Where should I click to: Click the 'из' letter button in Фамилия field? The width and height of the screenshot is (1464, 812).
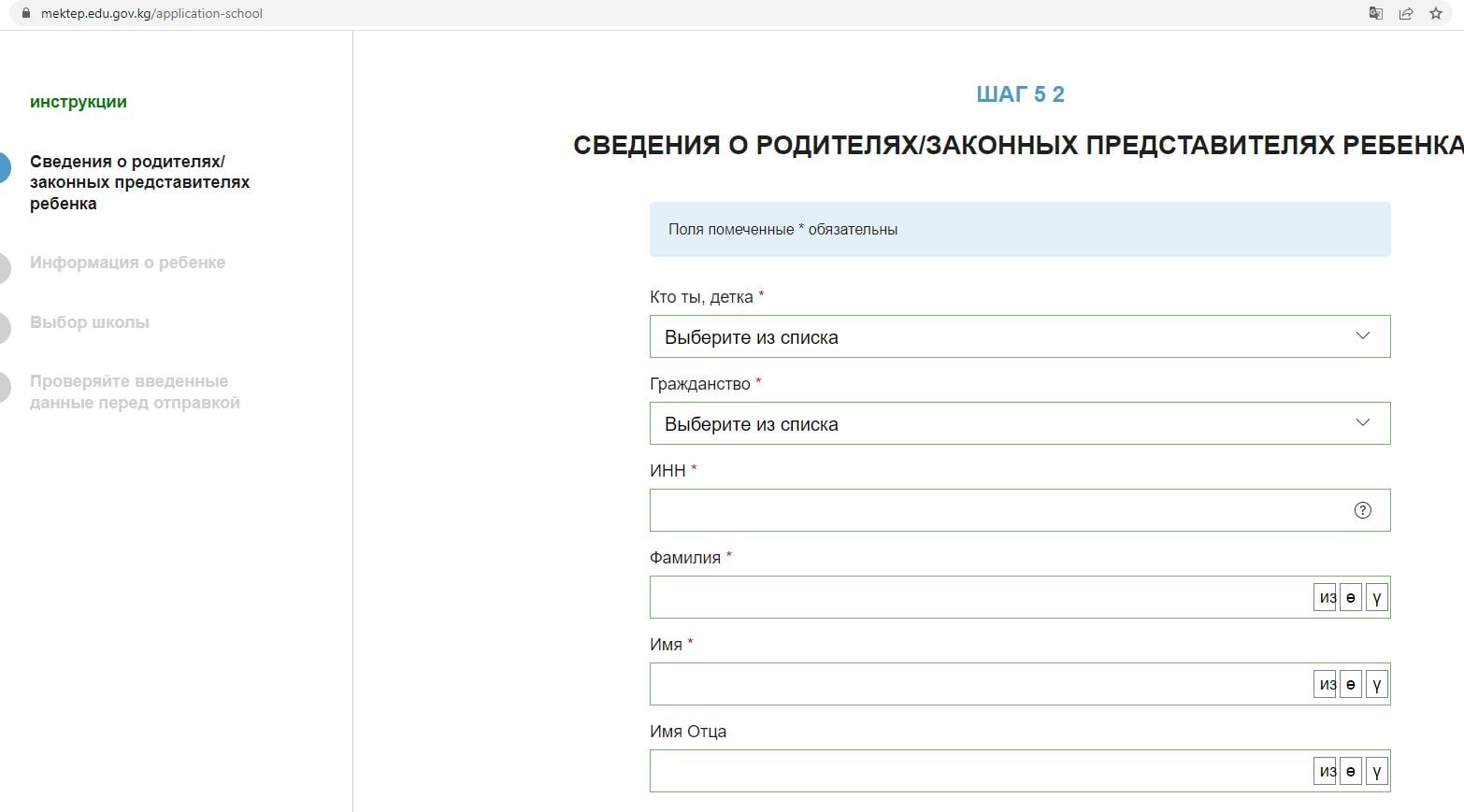tap(1325, 597)
